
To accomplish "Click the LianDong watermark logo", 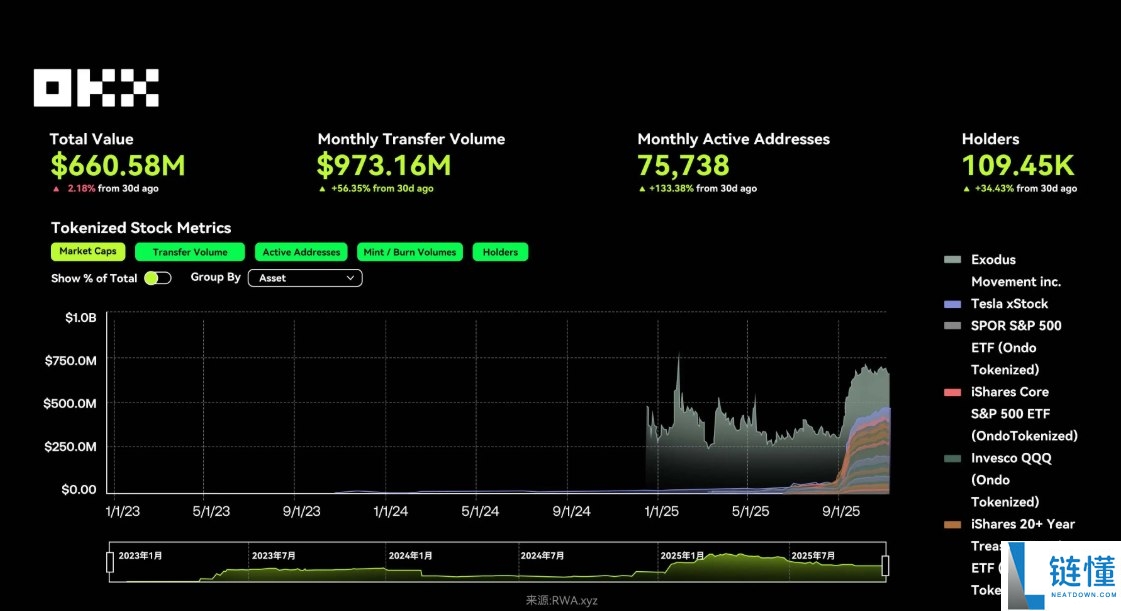I will pyautogui.click(x=1062, y=575).
